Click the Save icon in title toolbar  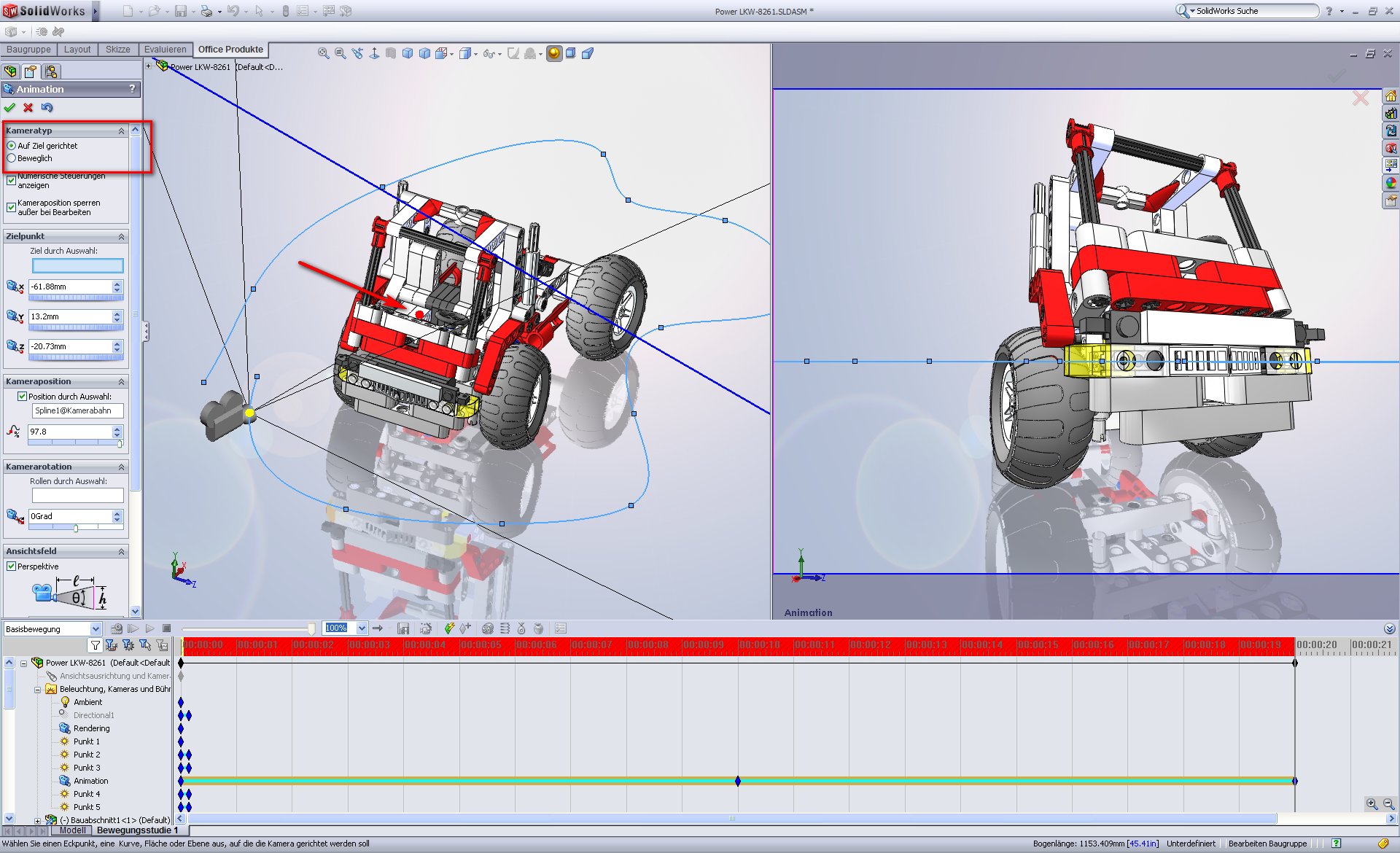pyautogui.click(x=180, y=11)
